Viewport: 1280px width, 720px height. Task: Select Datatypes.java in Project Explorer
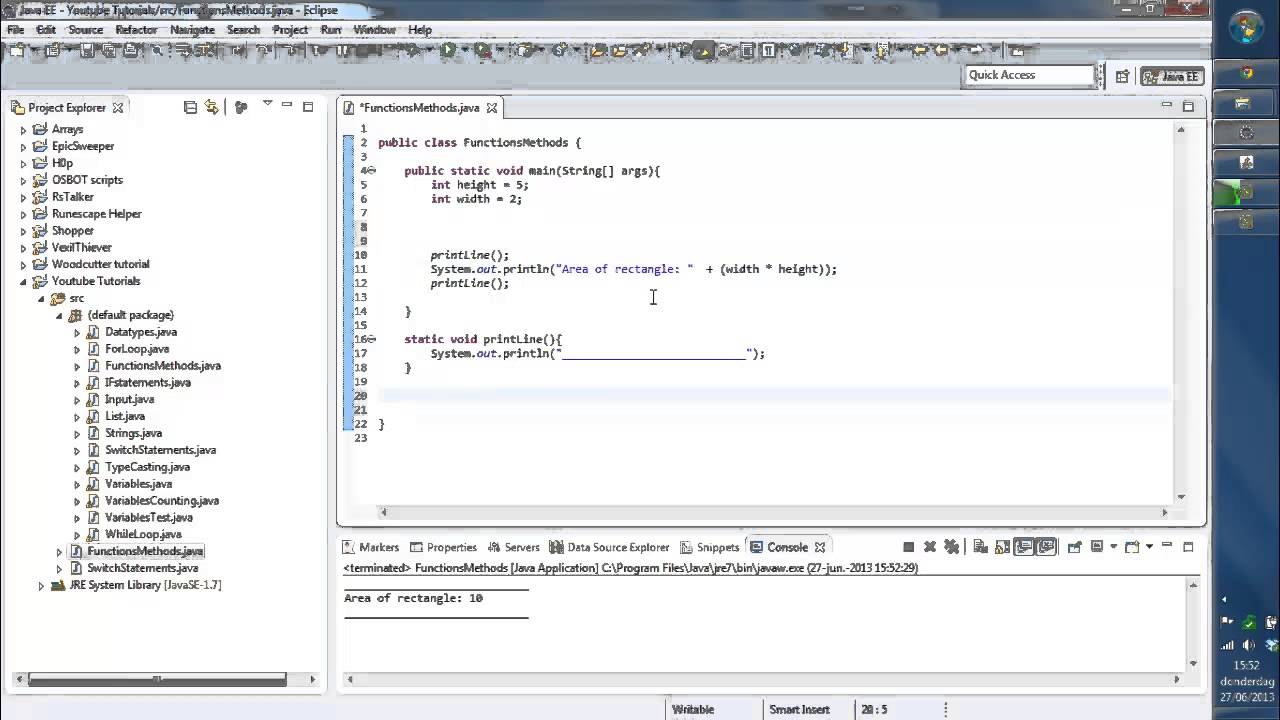[140, 332]
